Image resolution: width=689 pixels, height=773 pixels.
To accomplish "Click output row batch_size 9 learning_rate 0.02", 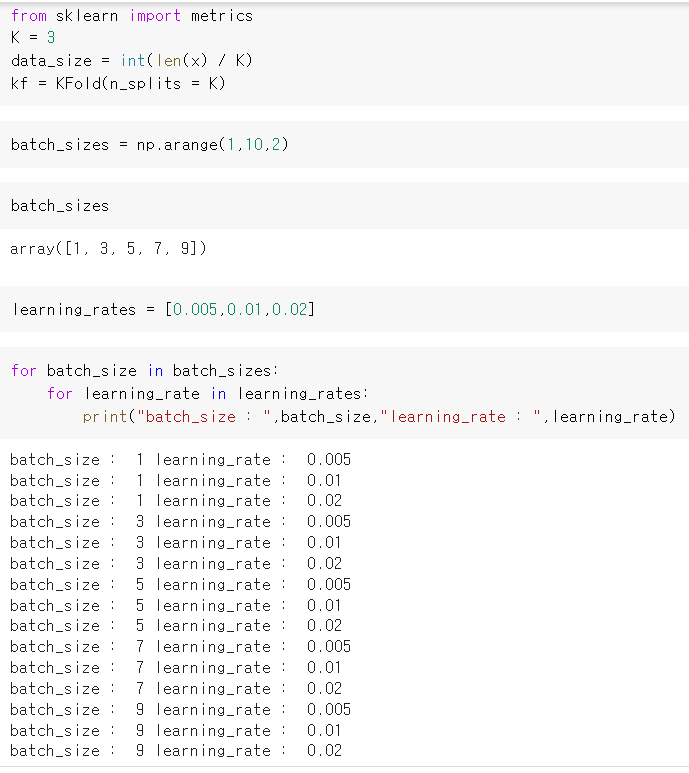I will (x=176, y=751).
